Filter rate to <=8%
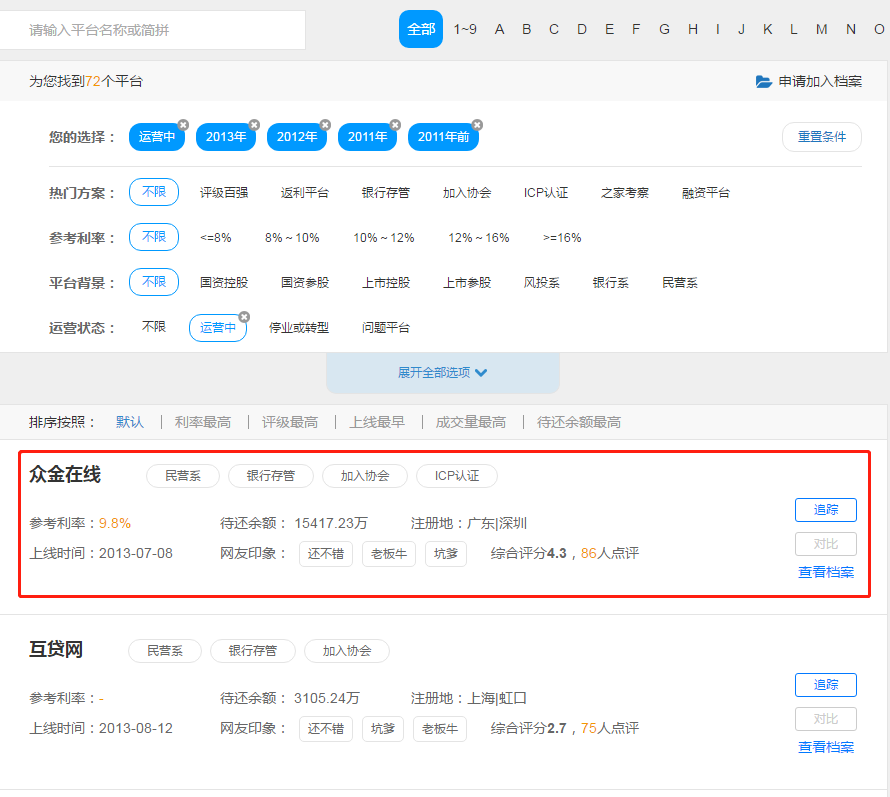The image size is (890, 797). 216,238
